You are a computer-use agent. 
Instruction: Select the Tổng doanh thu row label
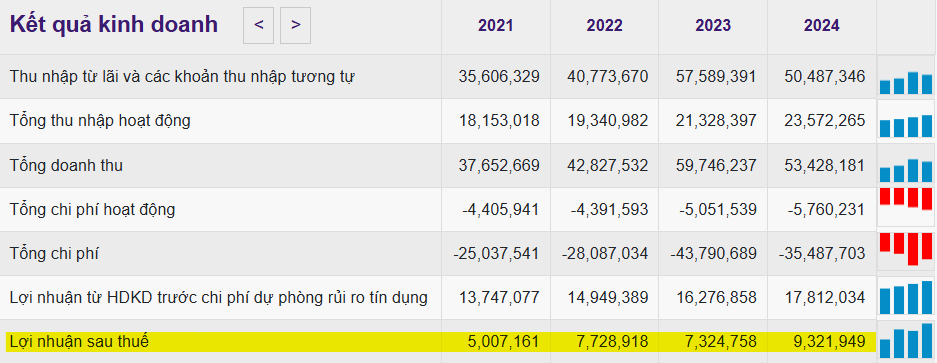coord(66,165)
